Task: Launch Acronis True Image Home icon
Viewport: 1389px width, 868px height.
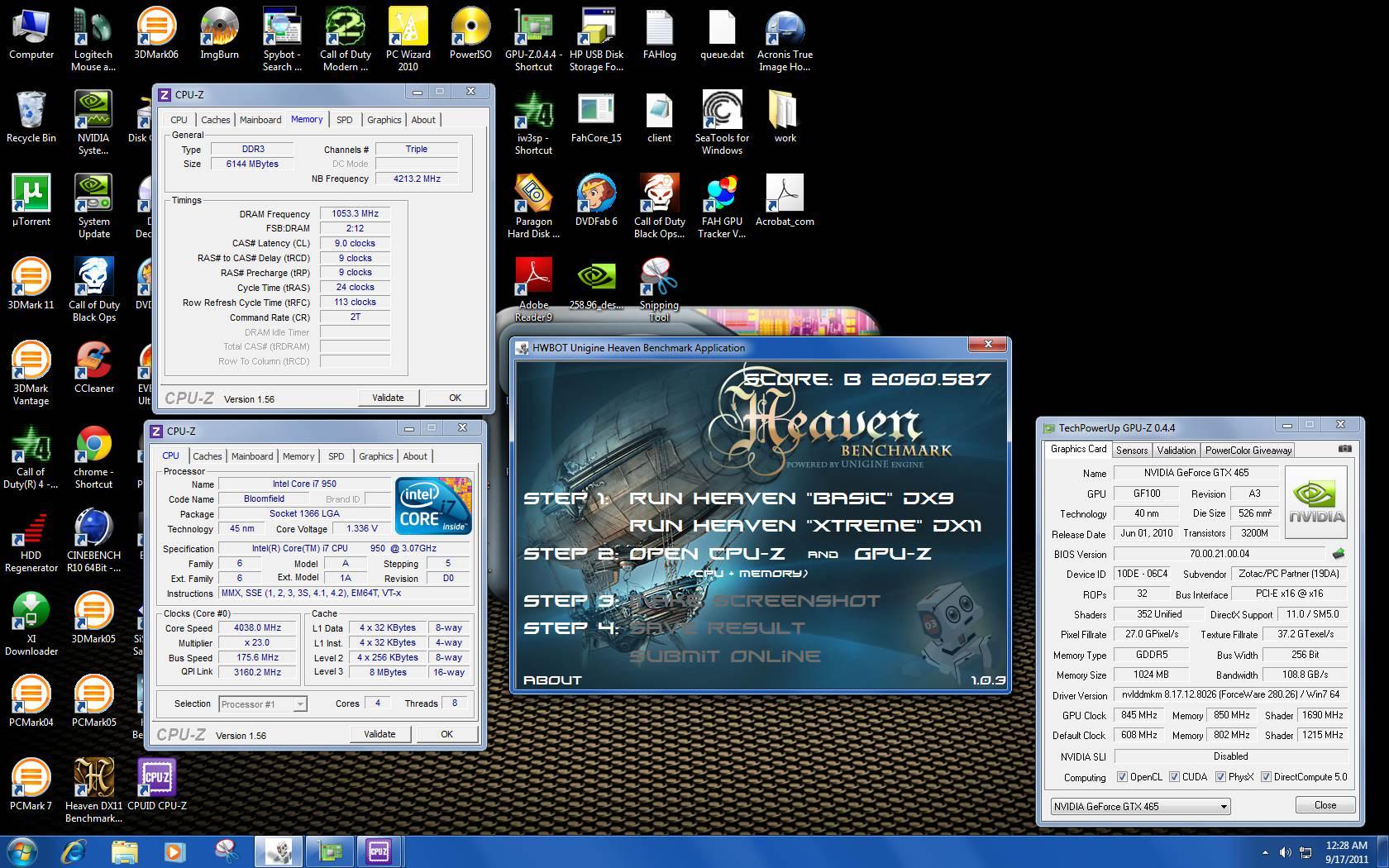Action: [785, 39]
